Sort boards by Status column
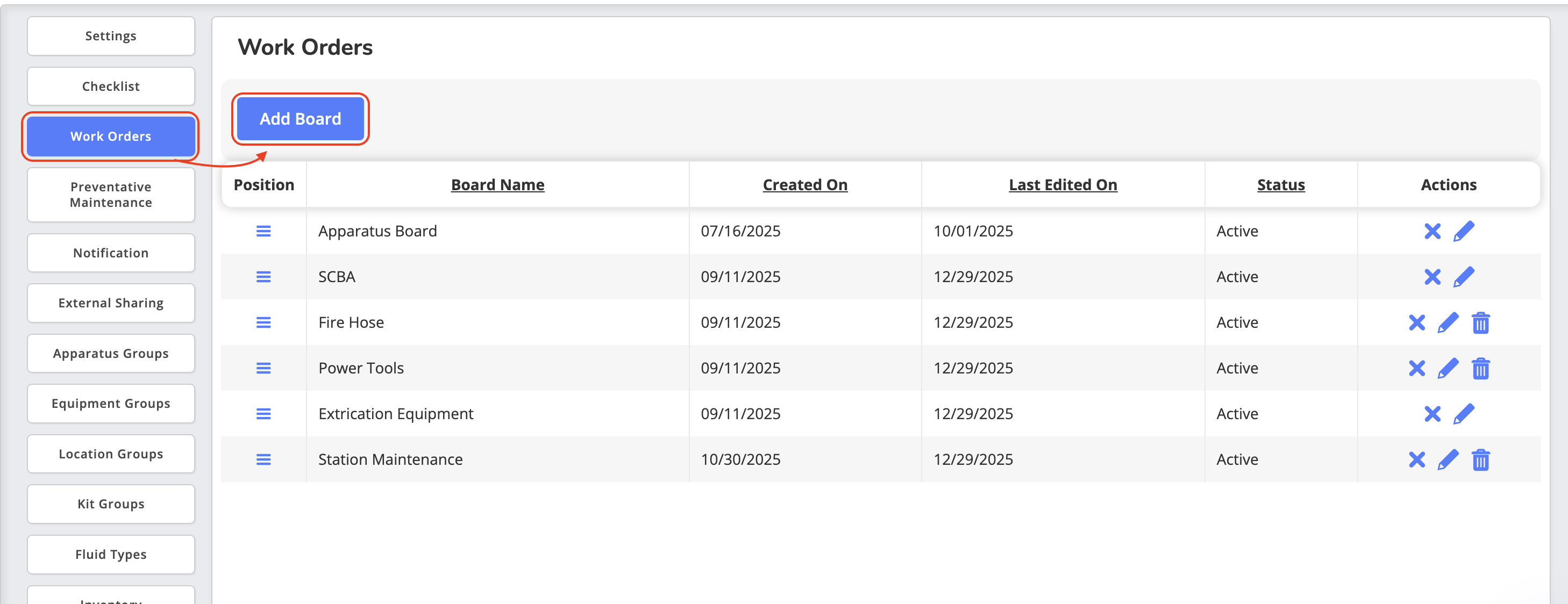 coord(1281,185)
